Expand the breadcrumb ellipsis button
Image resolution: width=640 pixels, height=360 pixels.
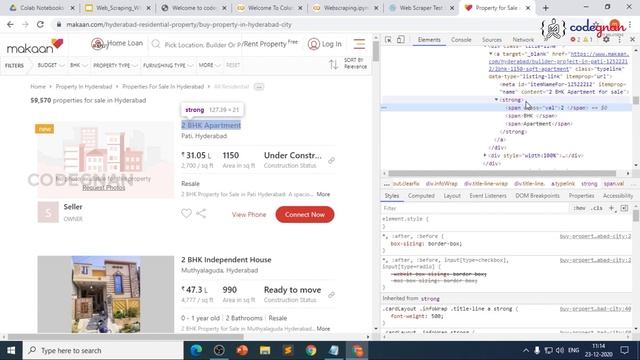coord(259,87)
